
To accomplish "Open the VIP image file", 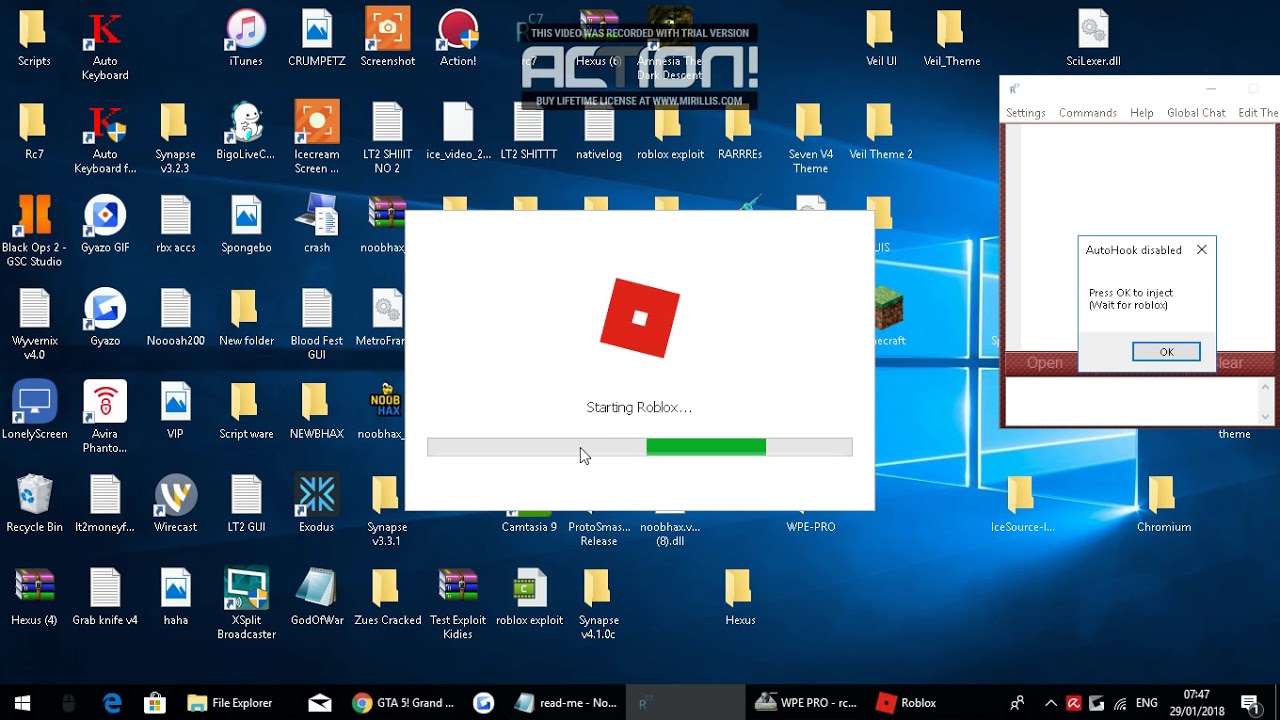I will pos(175,410).
